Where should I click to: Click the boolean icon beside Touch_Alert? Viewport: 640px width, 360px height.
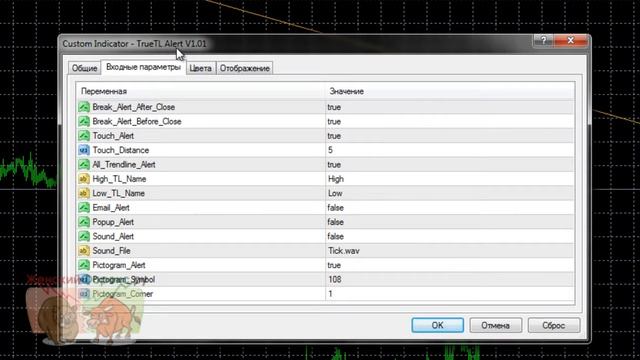[x=84, y=136]
